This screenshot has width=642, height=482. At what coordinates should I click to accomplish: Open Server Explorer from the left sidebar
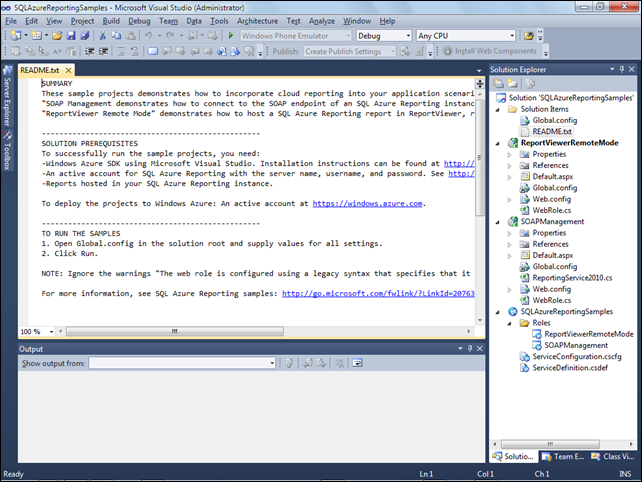(7, 96)
